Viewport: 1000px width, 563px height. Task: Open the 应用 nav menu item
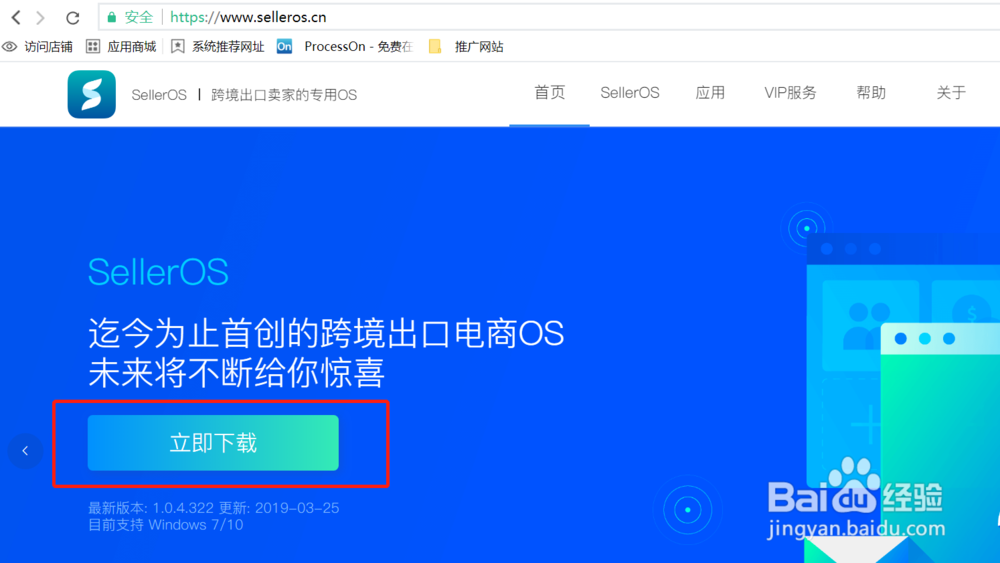710,93
